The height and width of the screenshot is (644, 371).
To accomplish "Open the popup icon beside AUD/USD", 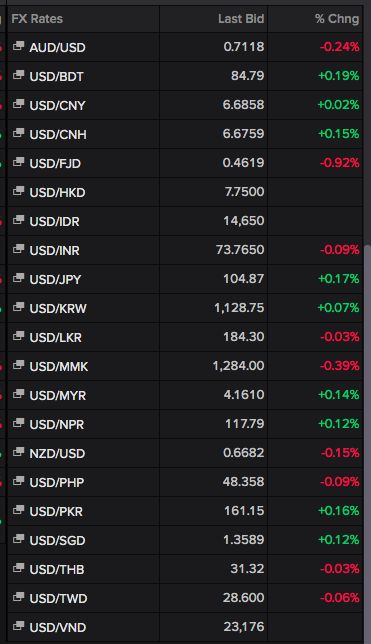I will 18,46.
